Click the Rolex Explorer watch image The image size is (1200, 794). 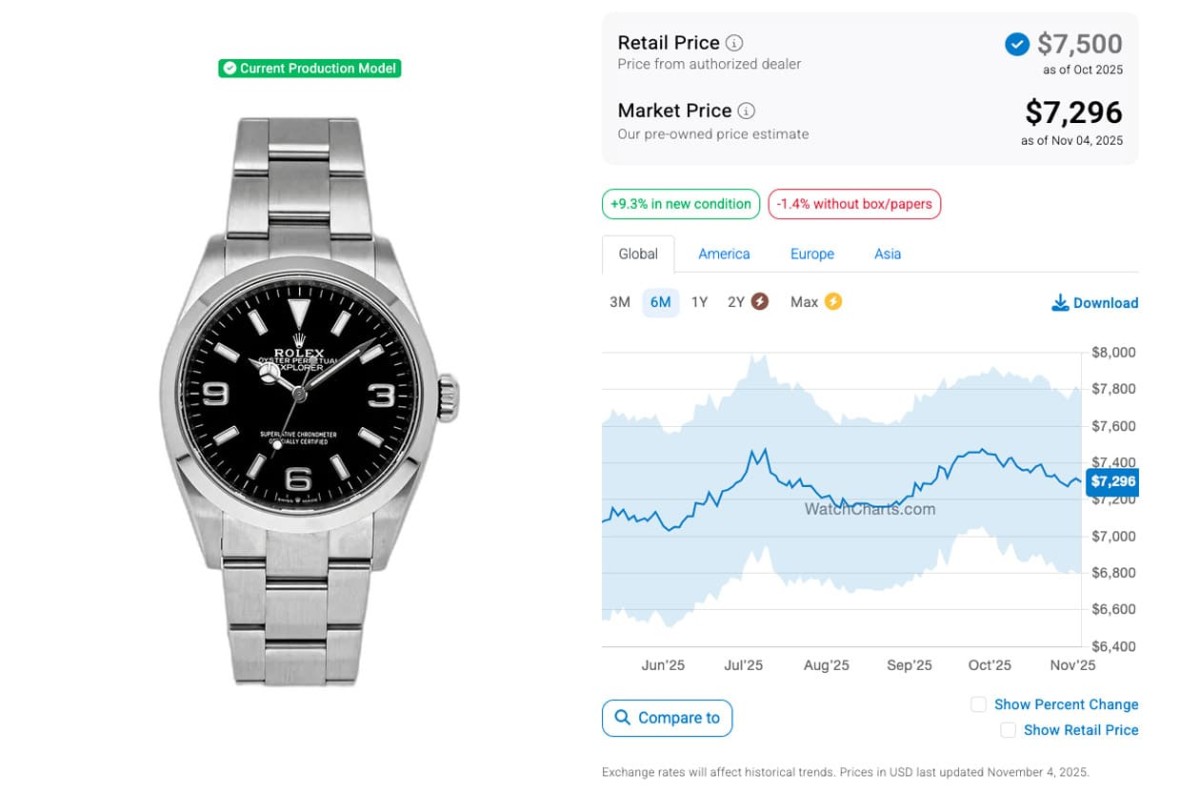308,400
